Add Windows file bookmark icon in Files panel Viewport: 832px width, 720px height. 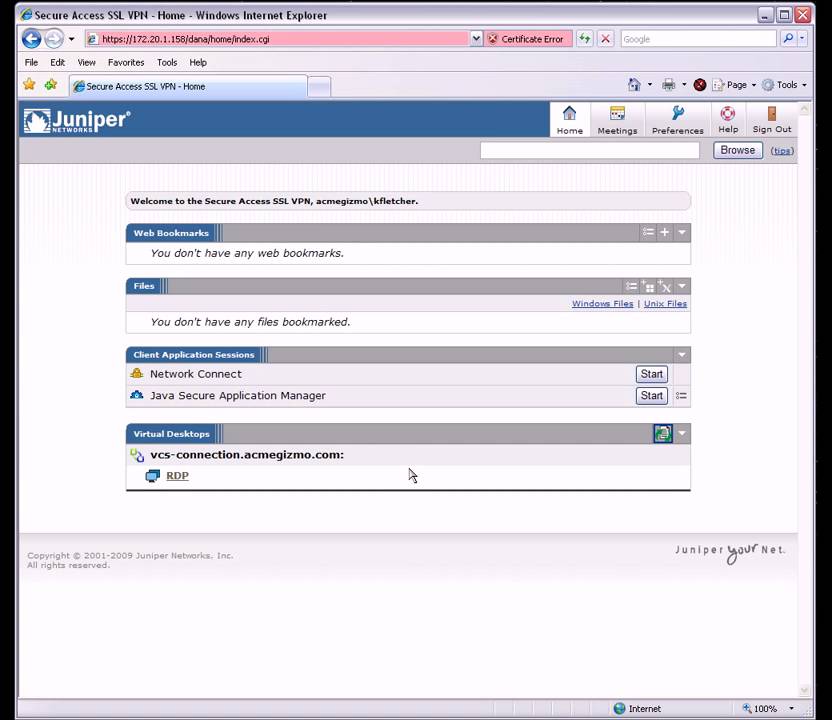[x=647, y=287]
